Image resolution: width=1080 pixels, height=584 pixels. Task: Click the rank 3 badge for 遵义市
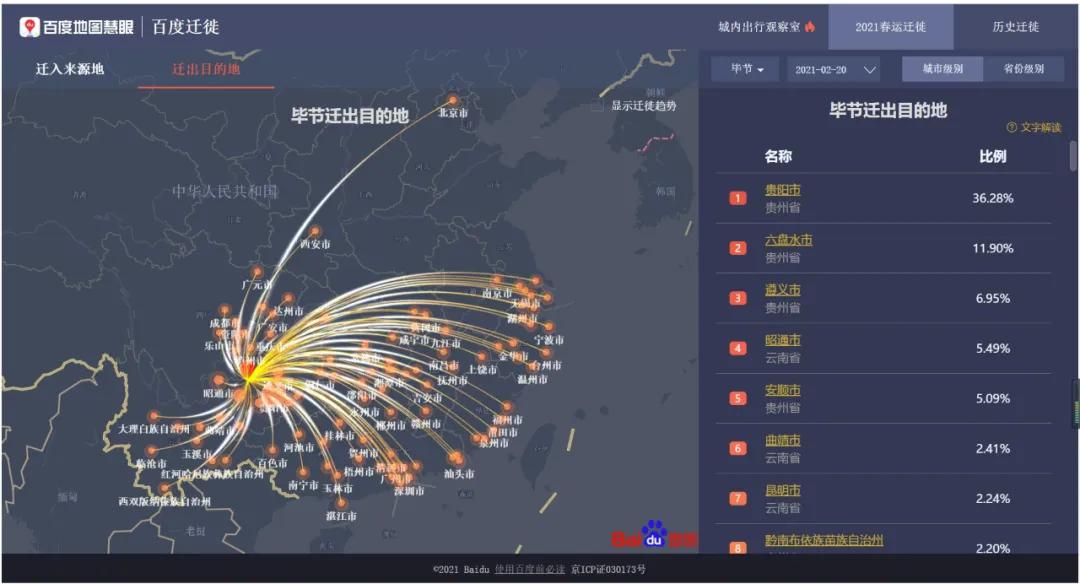tap(738, 298)
